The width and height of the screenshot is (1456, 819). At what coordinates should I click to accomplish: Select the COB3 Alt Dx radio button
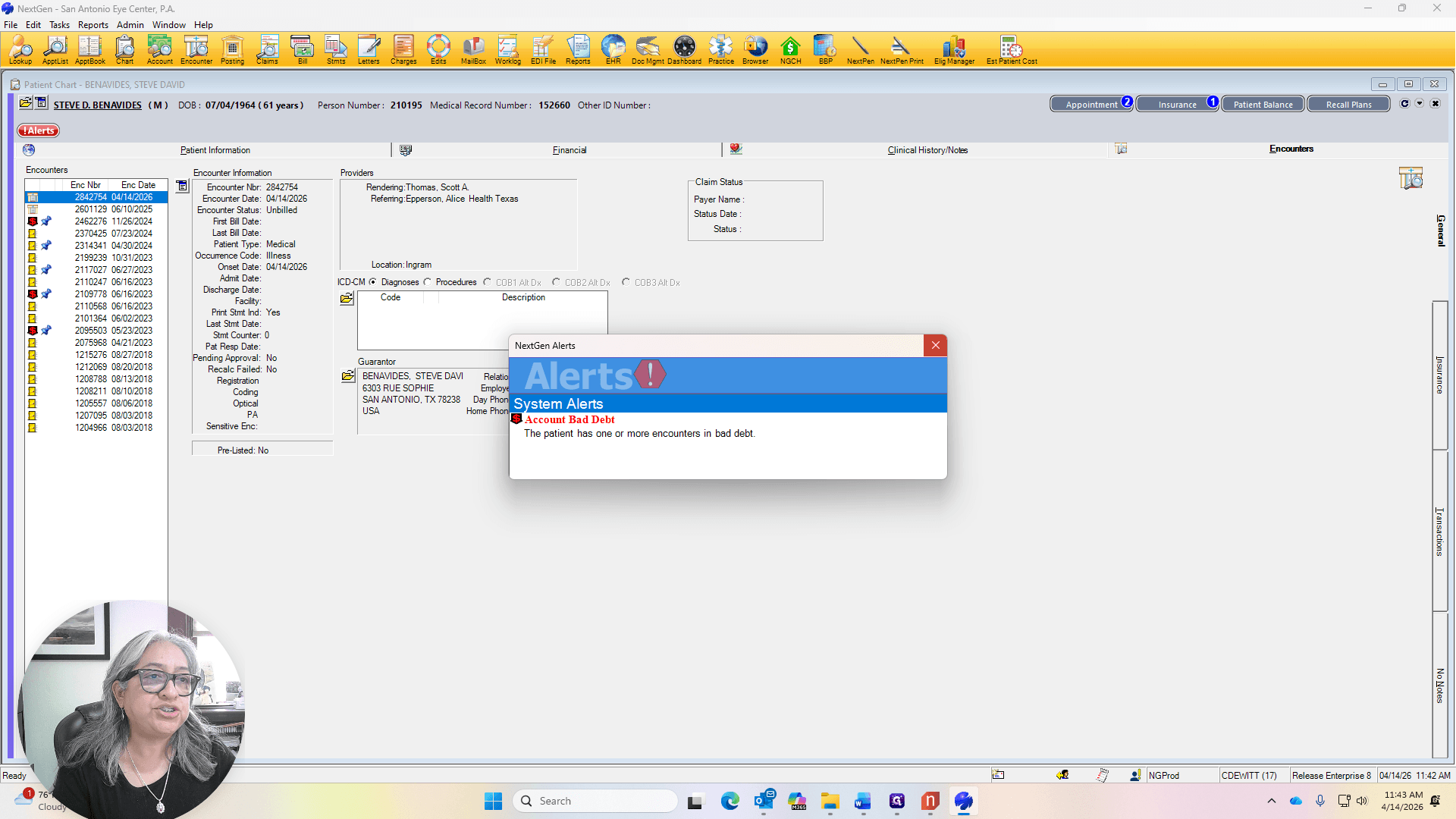626,282
